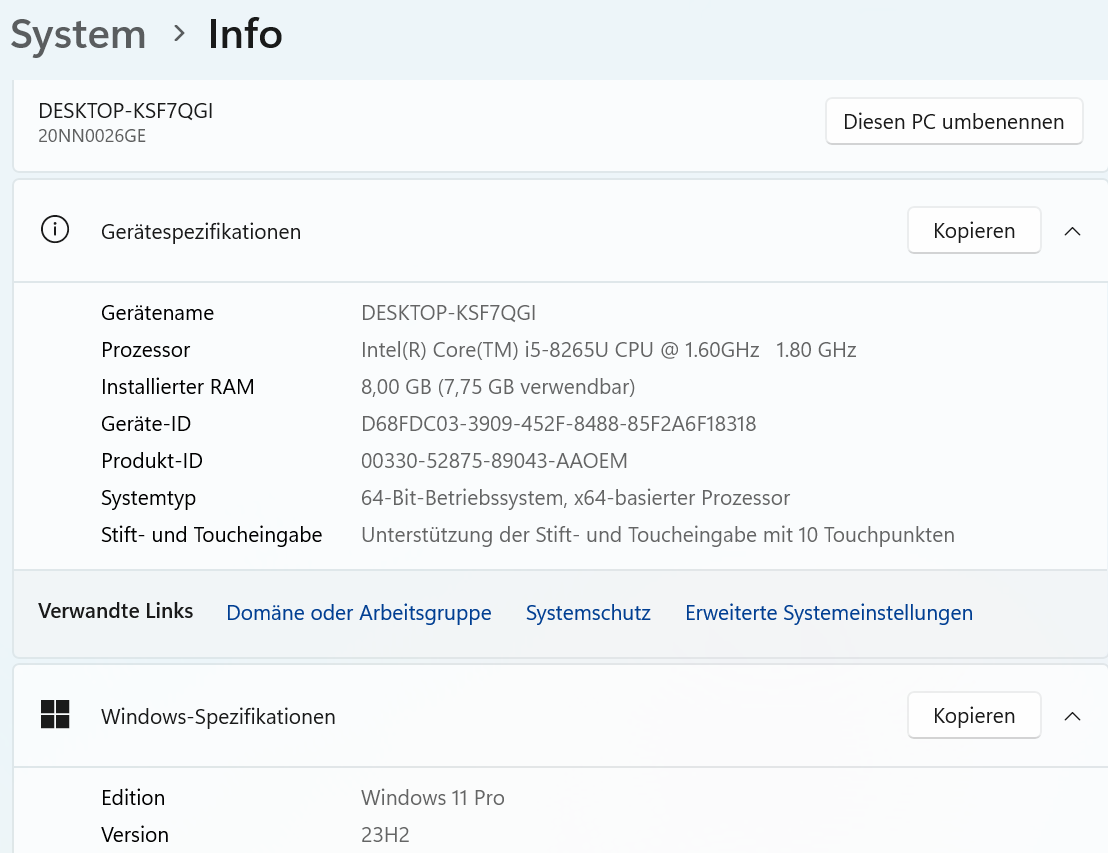The width and height of the screenshot is (1108, 853).
Task: Click the Version value 23H2
Action: (x=385, y=835)
